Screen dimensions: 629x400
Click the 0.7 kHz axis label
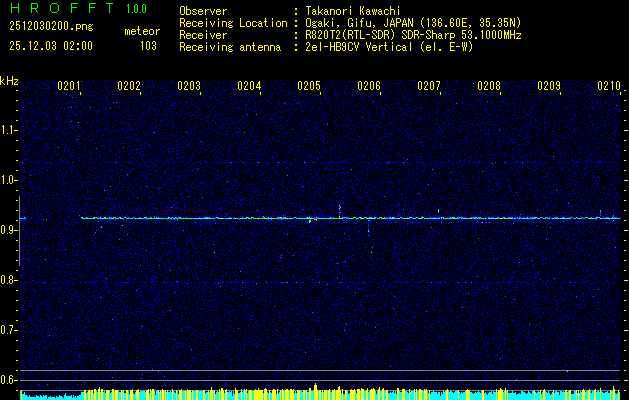pos(9,330)
